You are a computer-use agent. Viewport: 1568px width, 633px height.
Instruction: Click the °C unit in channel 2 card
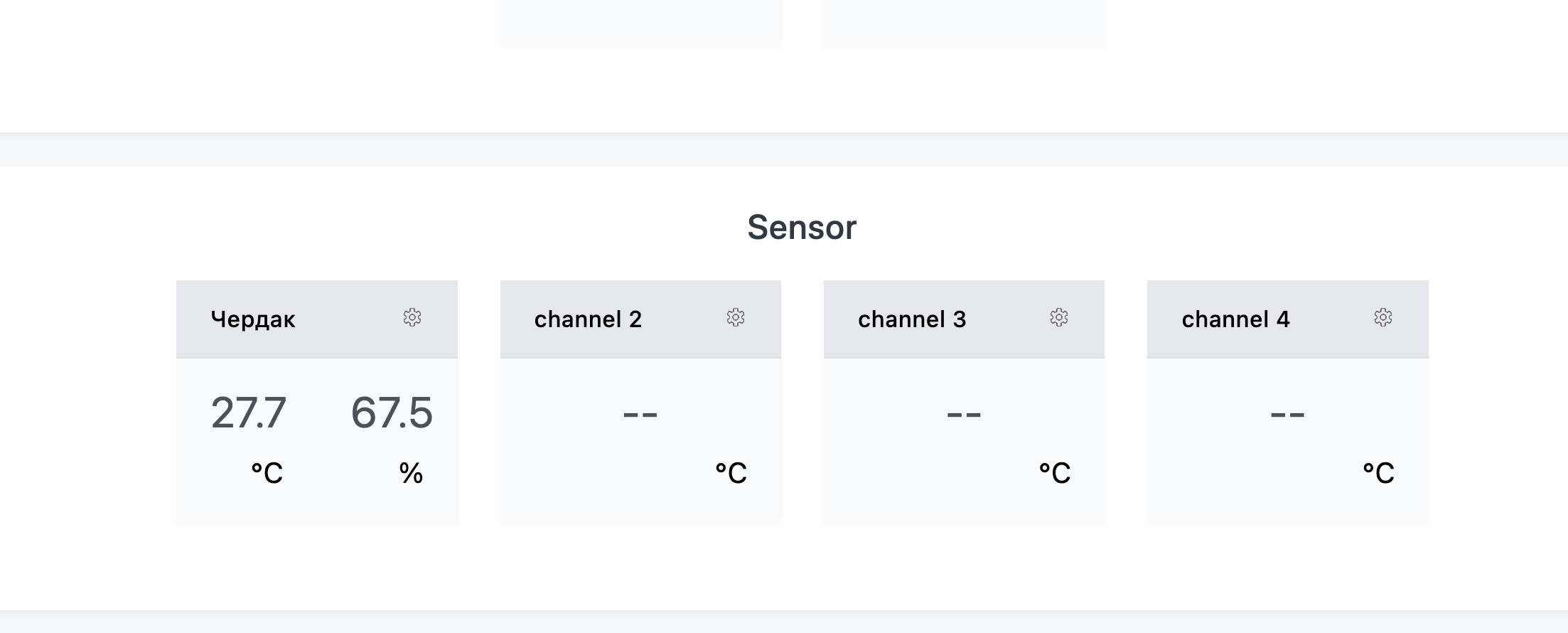[x=731, y=473]
